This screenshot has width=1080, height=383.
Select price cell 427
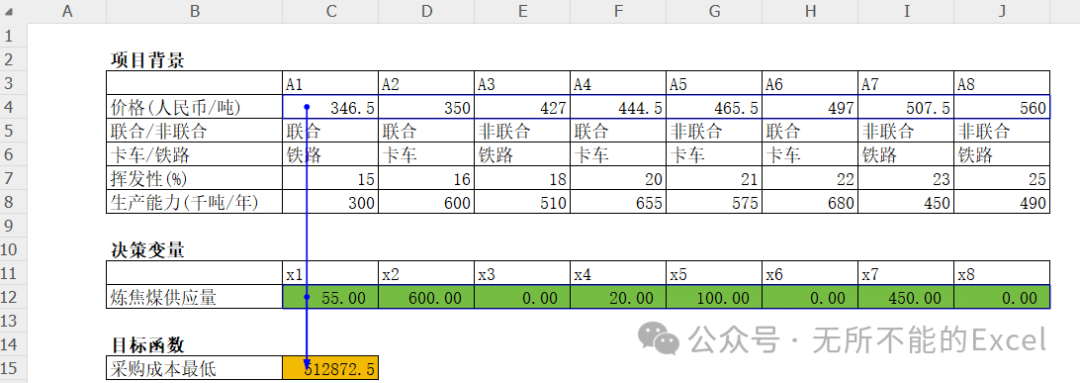pos(522,107)
